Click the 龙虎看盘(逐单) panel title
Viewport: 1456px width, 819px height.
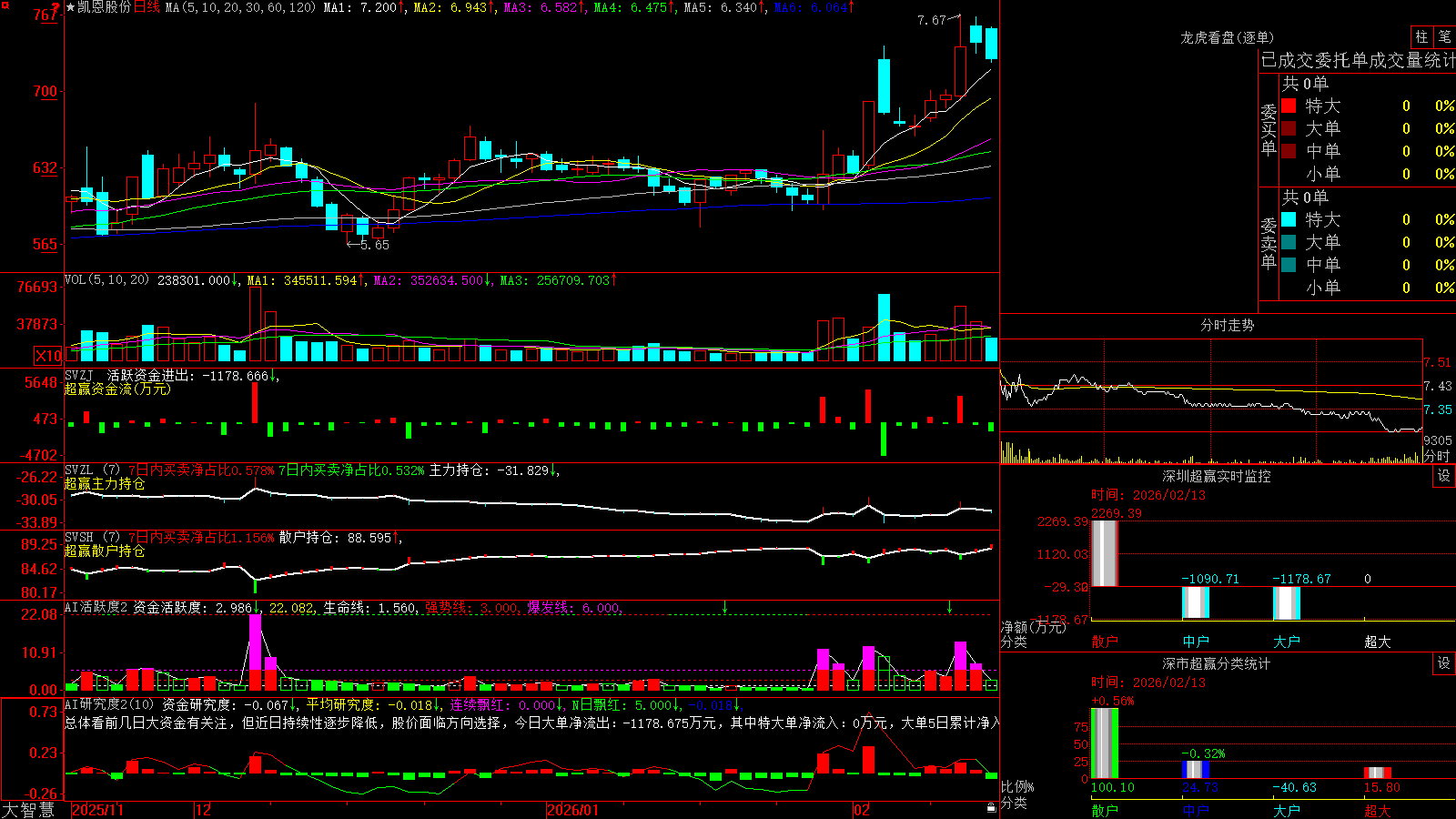1227,37
